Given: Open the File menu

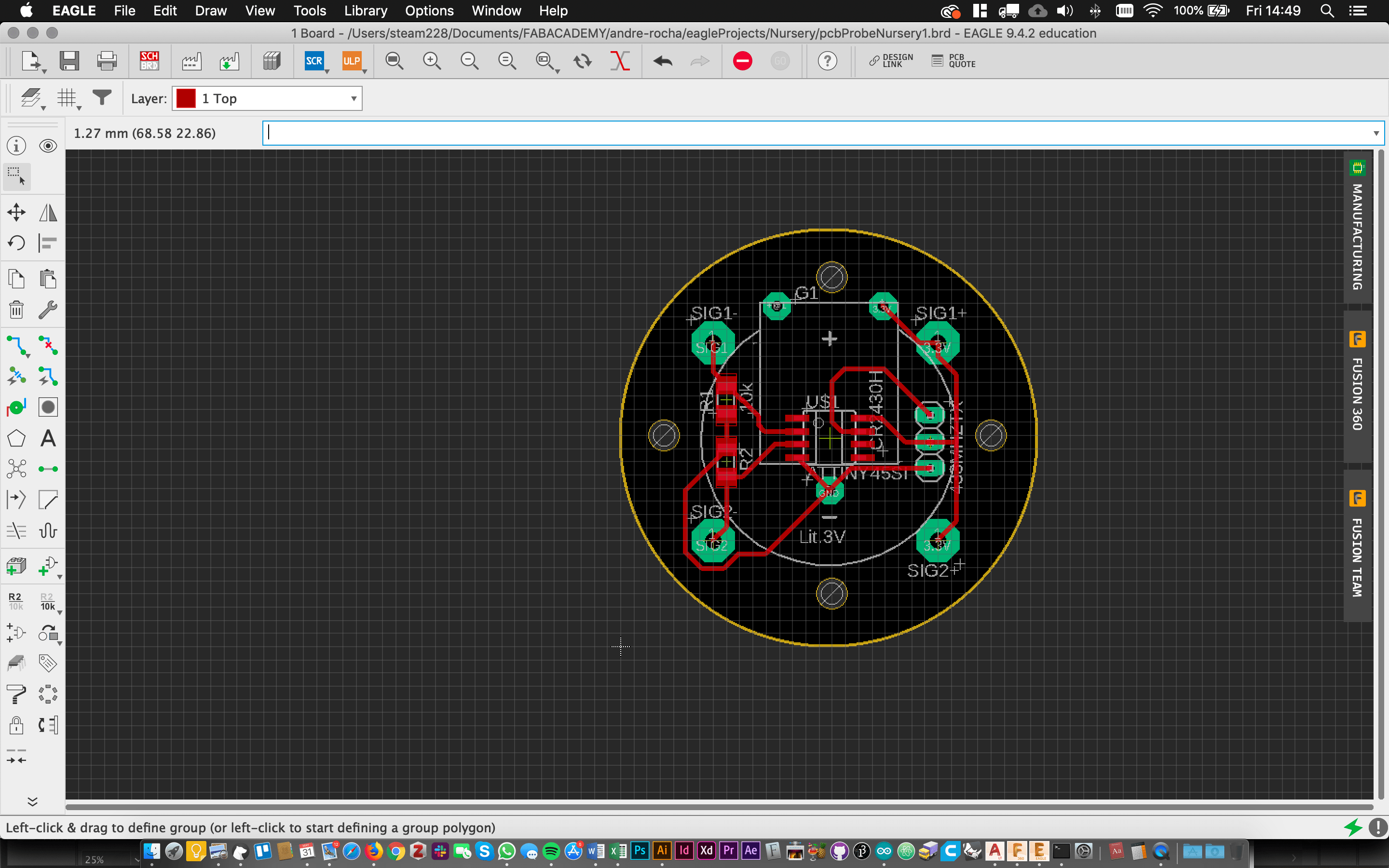Looking at the screenshot, I should (x=124, y=10).
